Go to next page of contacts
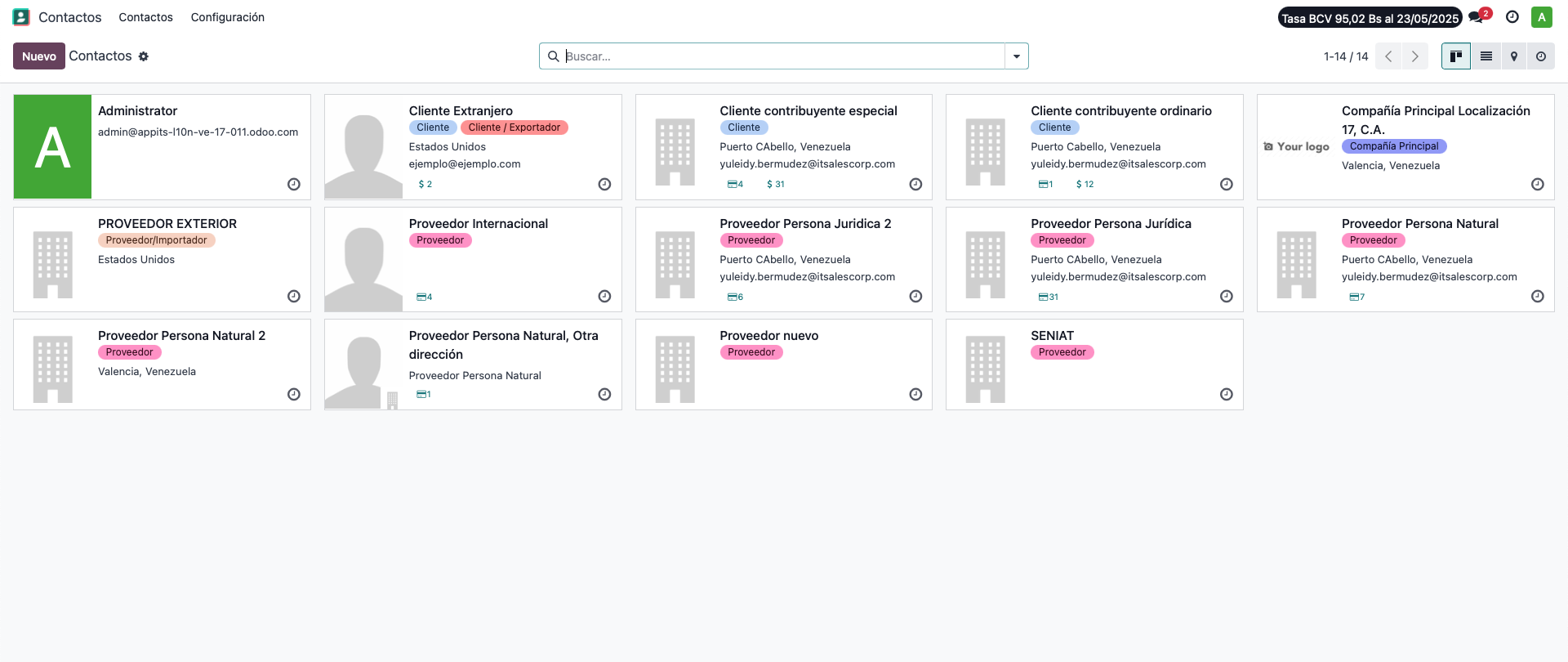Image resolution: width=1568 pixels, height=662 pixels. click(1415, 56)
